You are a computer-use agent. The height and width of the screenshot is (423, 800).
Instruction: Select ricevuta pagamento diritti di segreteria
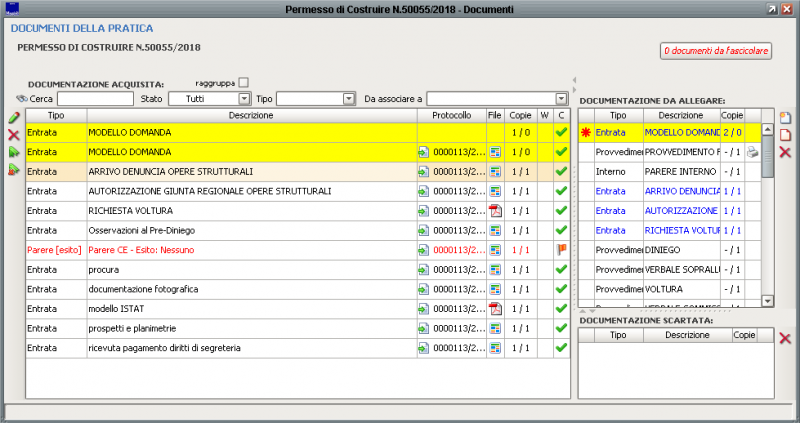[252, 348]
